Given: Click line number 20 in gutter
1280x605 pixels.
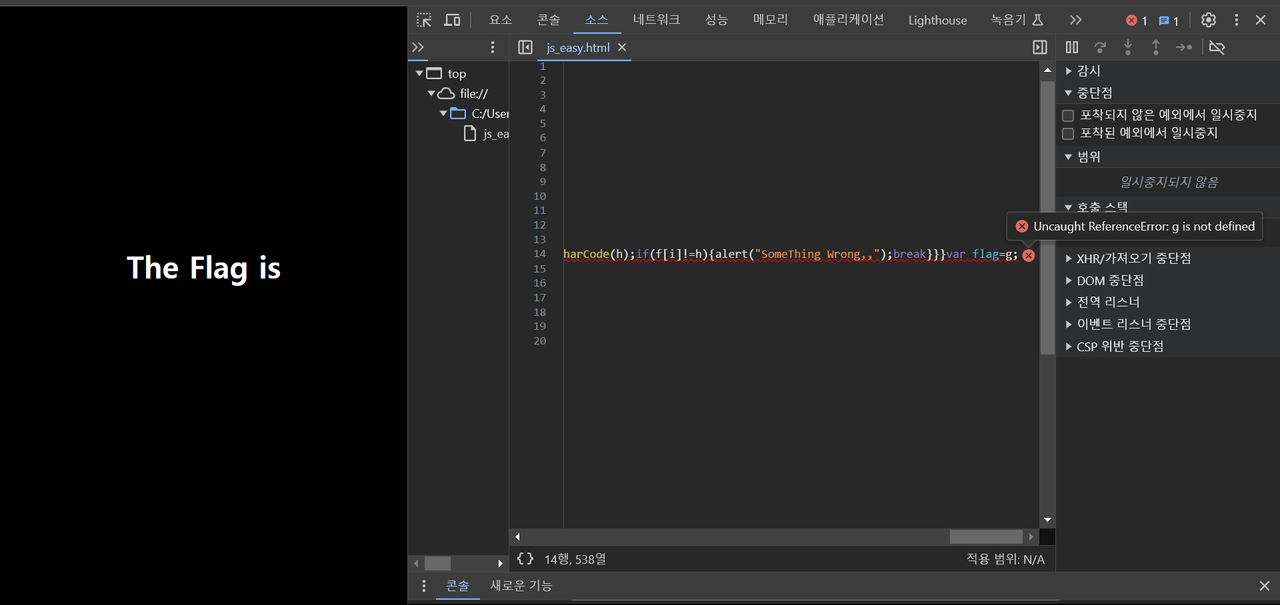Looking at the screenshot, I should coord(540,341).
